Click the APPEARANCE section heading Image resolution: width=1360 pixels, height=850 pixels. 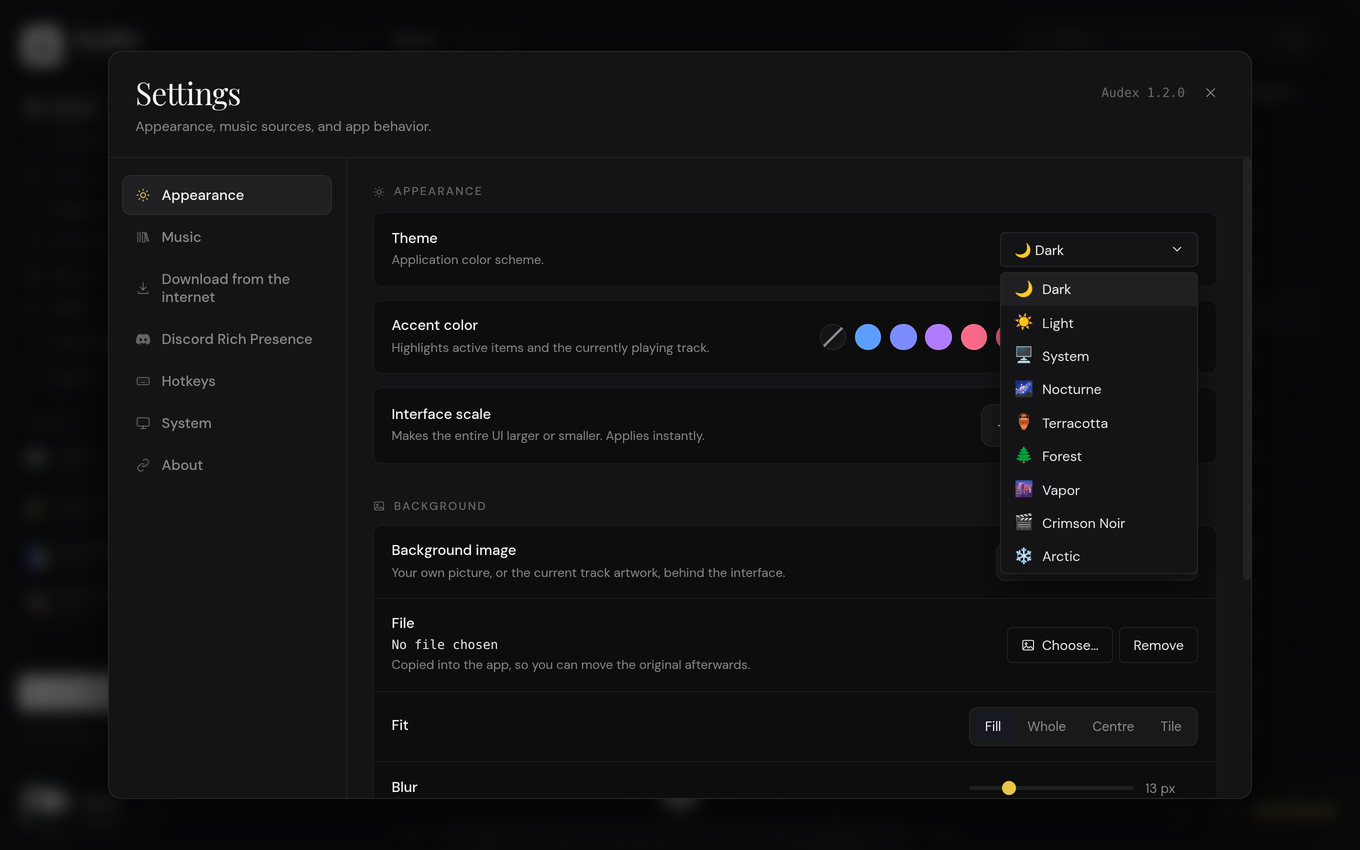pos(438,191)
